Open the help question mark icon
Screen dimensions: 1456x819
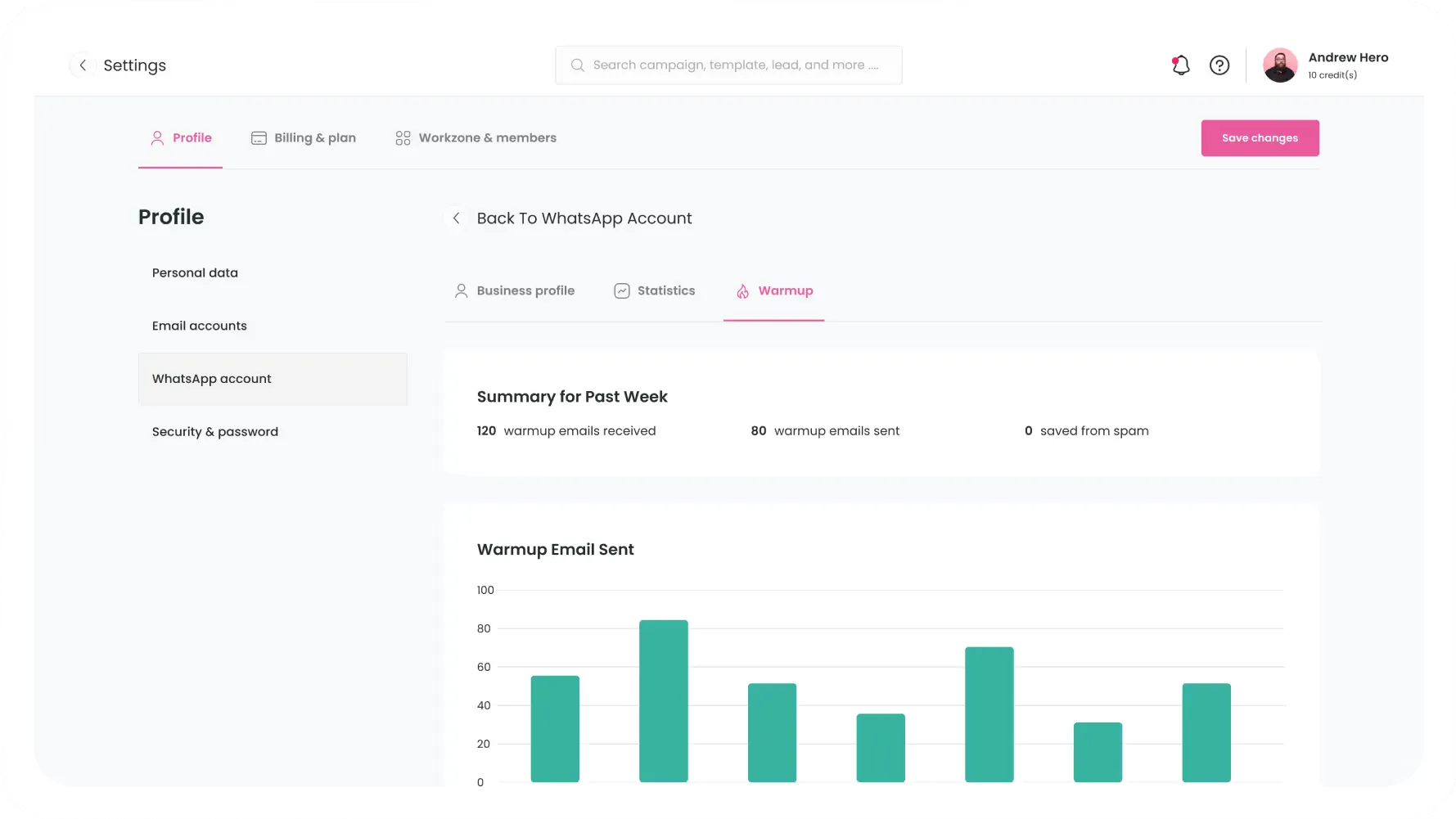click(x=1219, y=65)
